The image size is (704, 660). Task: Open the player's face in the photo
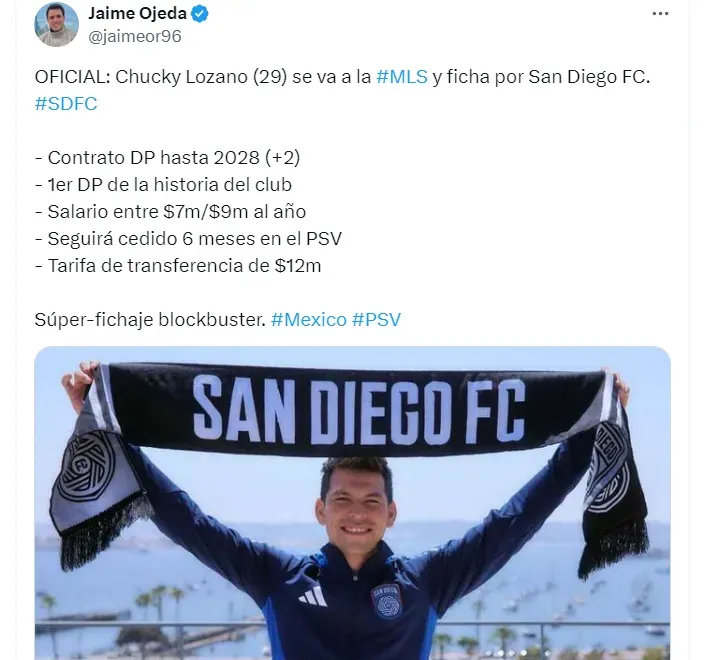click(356, 503)
